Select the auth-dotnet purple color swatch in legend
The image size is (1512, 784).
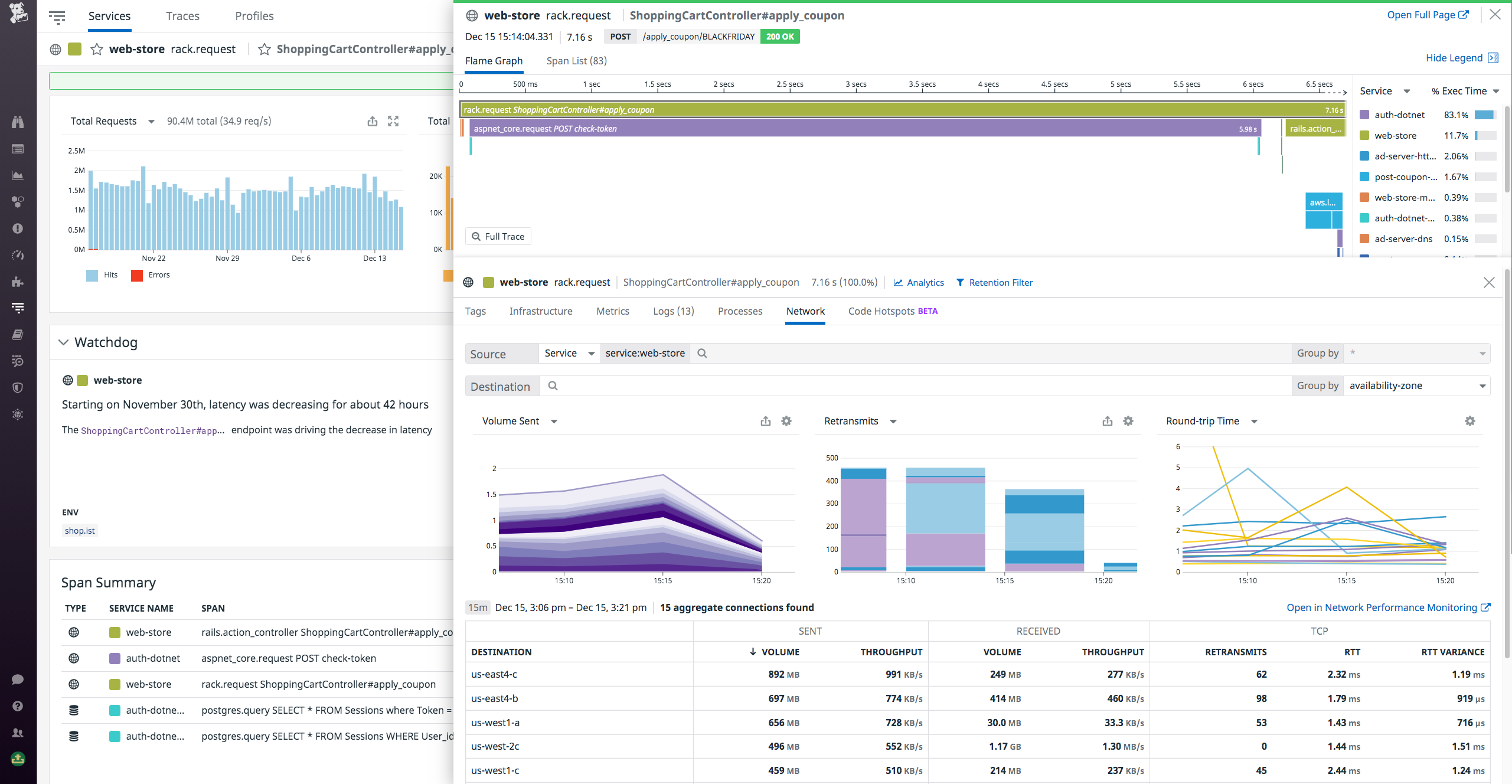pyautogui.click(x=1363, y=115)
